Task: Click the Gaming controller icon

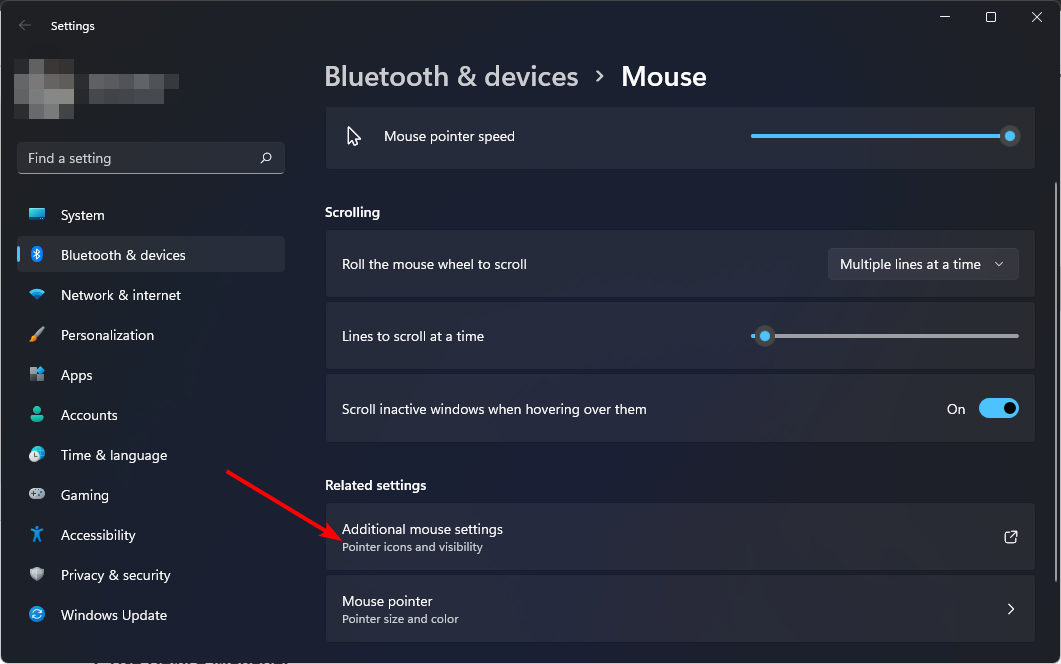Action: coord(37,494)
